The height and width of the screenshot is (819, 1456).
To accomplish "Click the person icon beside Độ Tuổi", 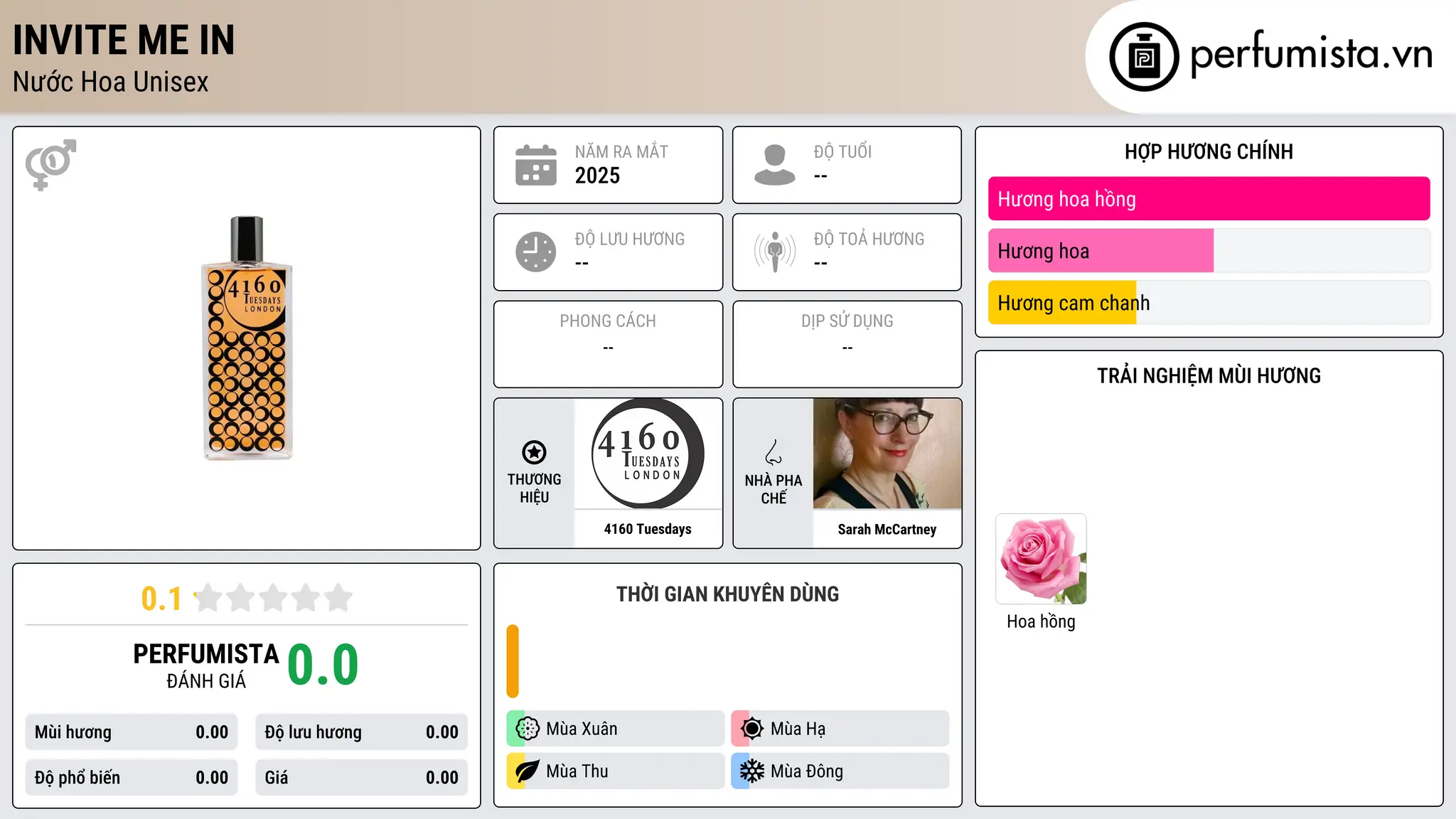I will coord(775,165).
